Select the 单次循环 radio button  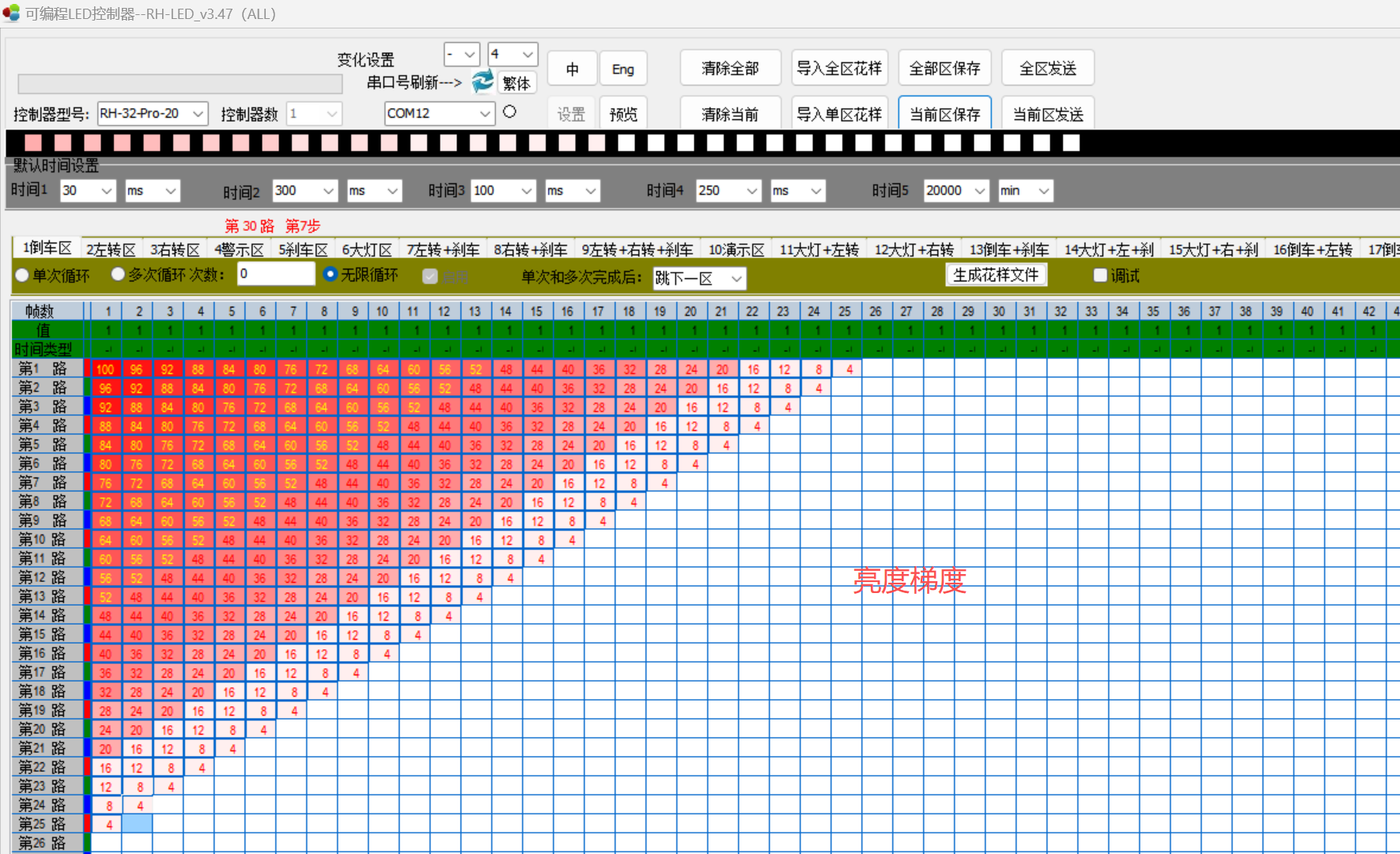tap(21, 274)
